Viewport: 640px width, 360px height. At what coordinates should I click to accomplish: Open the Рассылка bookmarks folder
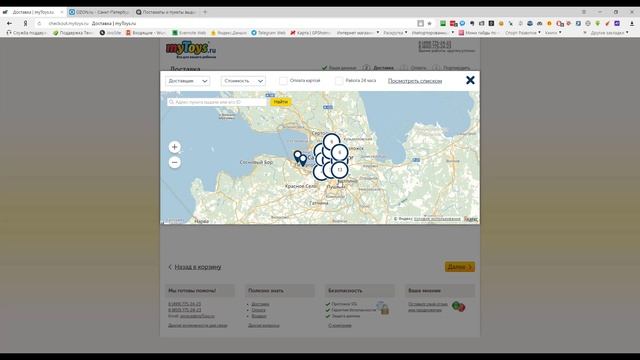[x=395, y=33]
